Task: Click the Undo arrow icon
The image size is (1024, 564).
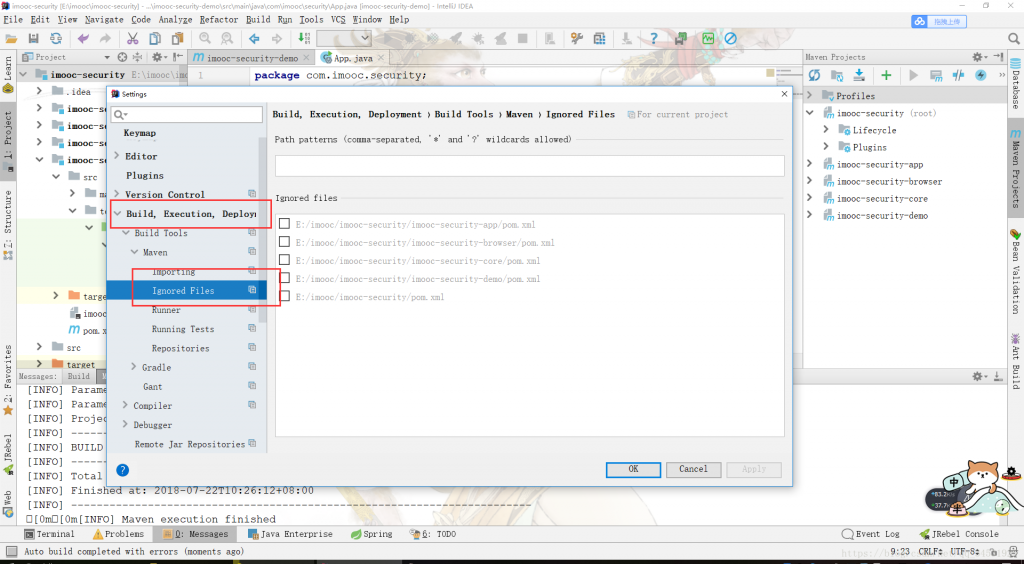Action: [83, 39]
